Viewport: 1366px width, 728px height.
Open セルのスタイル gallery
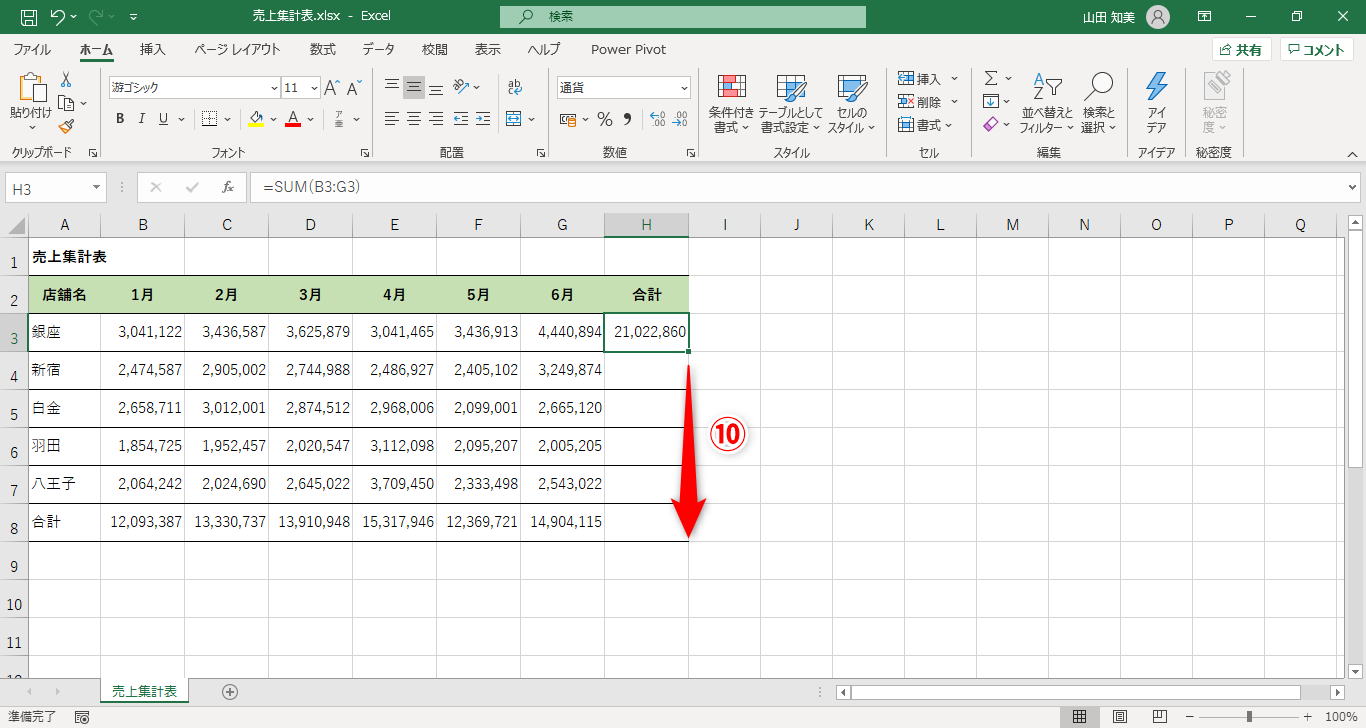[851, 103]
